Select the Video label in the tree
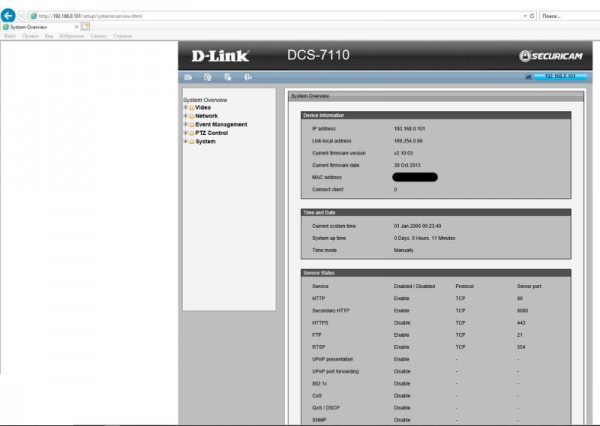The width and height of the screenshot is (600, 426). (203, 108)
